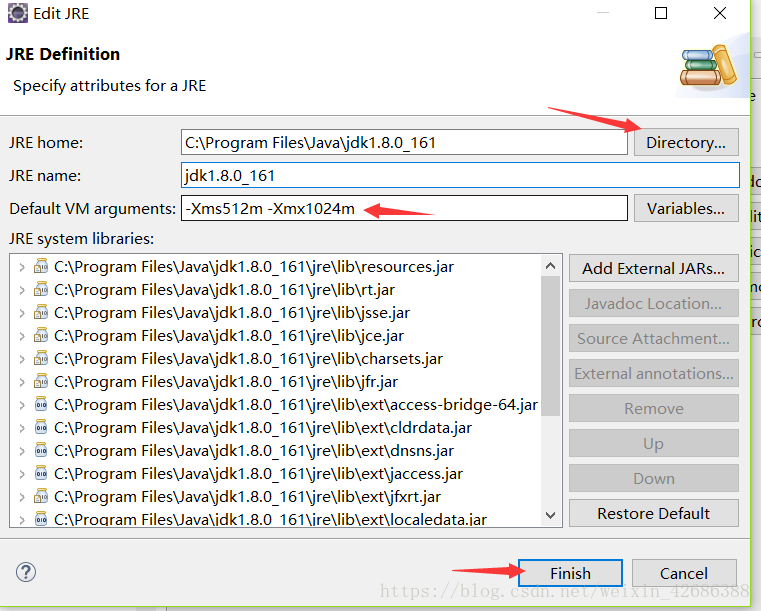The width and height of the screenshot is (761, 611).
Task: Expand the charsets.jar library node
Action: coord(21,359)
